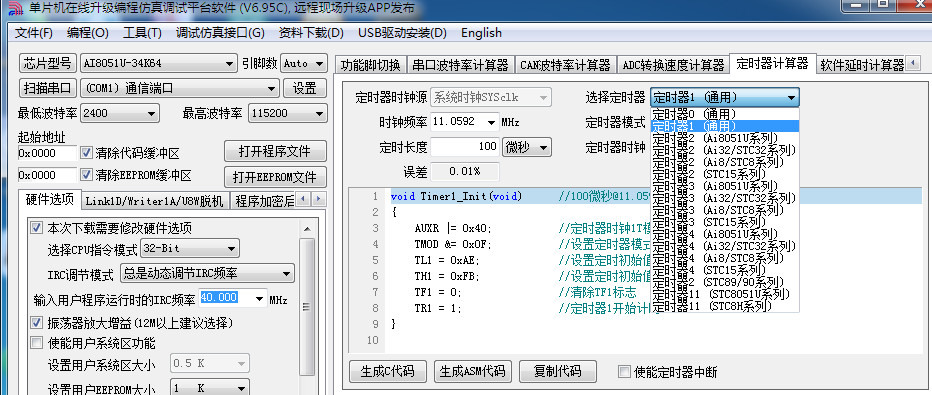Enable 使能定时器中断 checkbox
The width and height of the screenshot is (932, 395).
tap(624, 372)
